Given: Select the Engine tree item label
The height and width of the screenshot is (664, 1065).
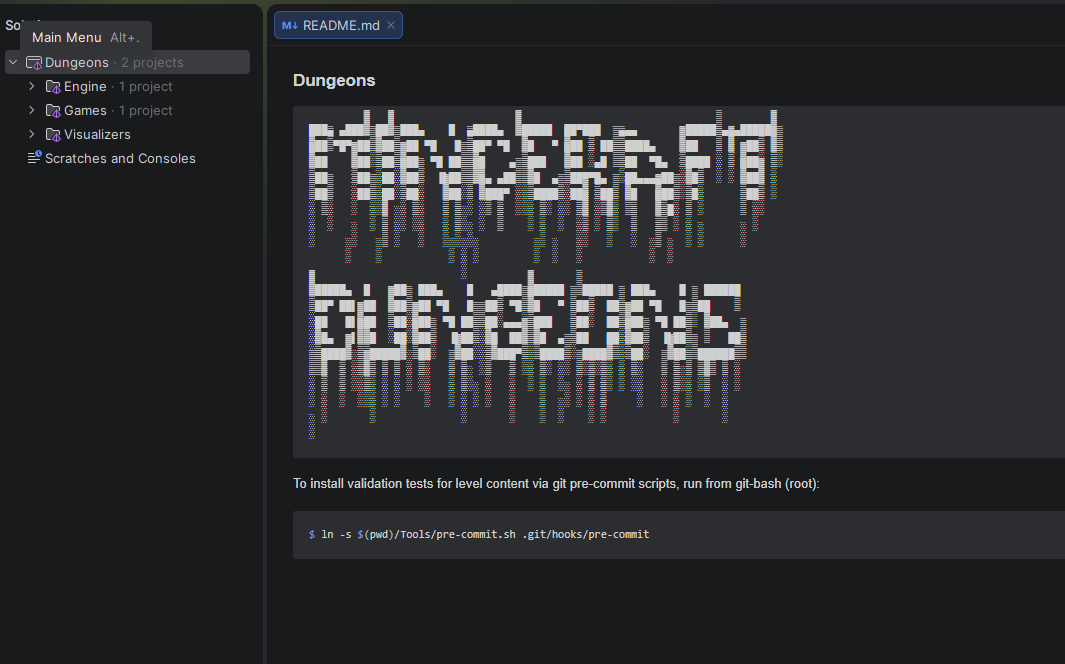Looking at the screenshot, I should 85,86.
